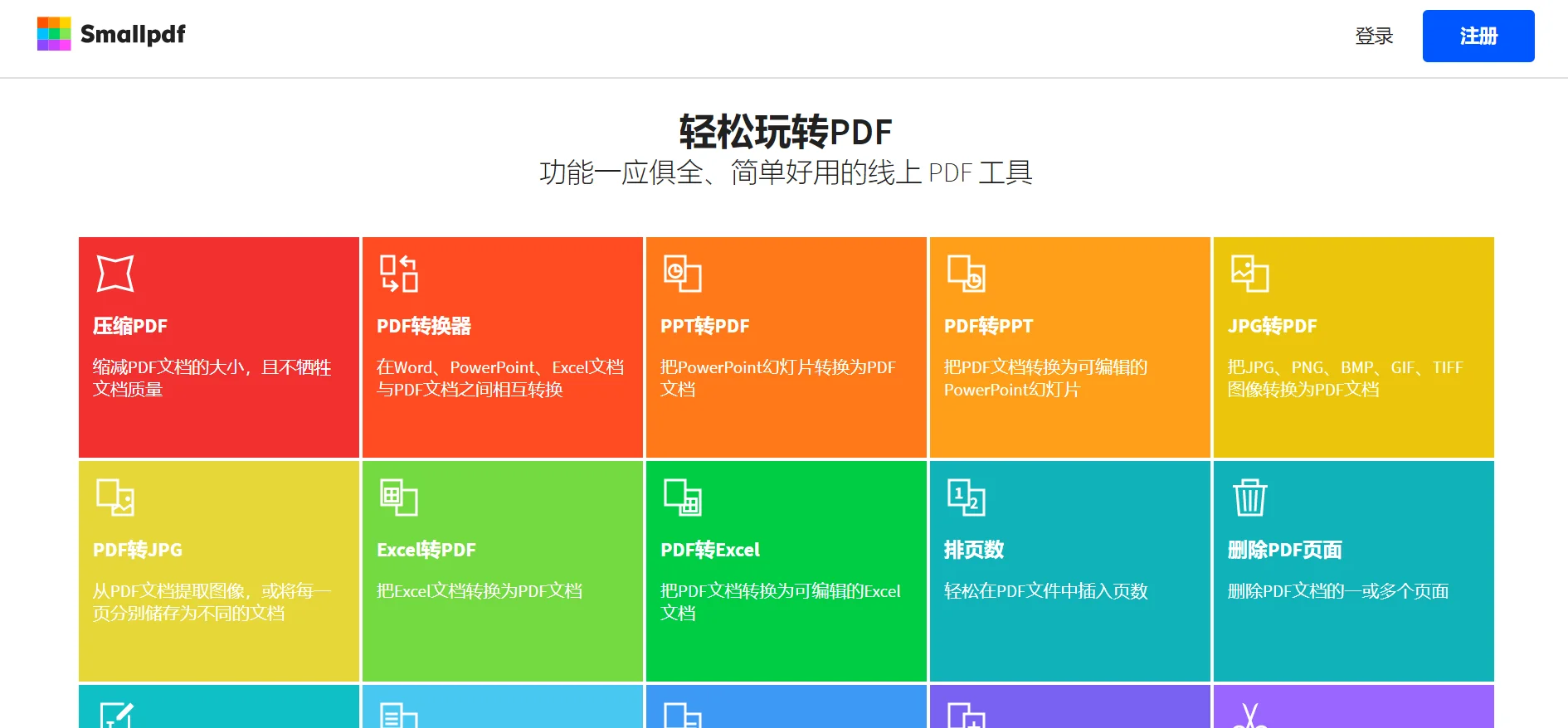The width and height of the screenshot is (1568, 728).
Task: Open the Excel转PDF title
Action: click(426, 550)
